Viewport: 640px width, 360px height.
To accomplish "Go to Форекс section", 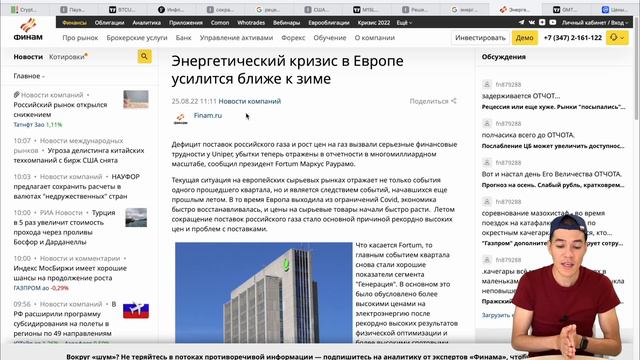I will [x=293, y=38].
